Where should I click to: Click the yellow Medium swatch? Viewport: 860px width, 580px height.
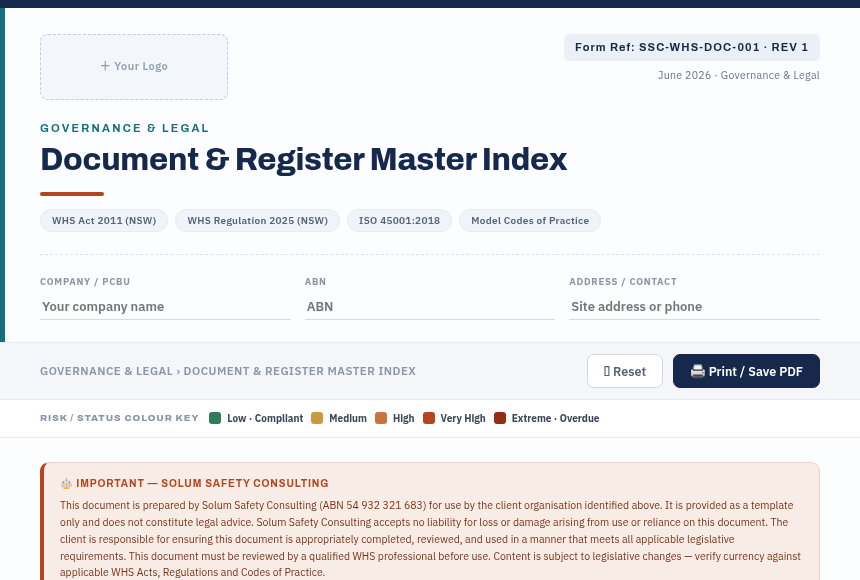pyautogui.click(x=317, y=418)
